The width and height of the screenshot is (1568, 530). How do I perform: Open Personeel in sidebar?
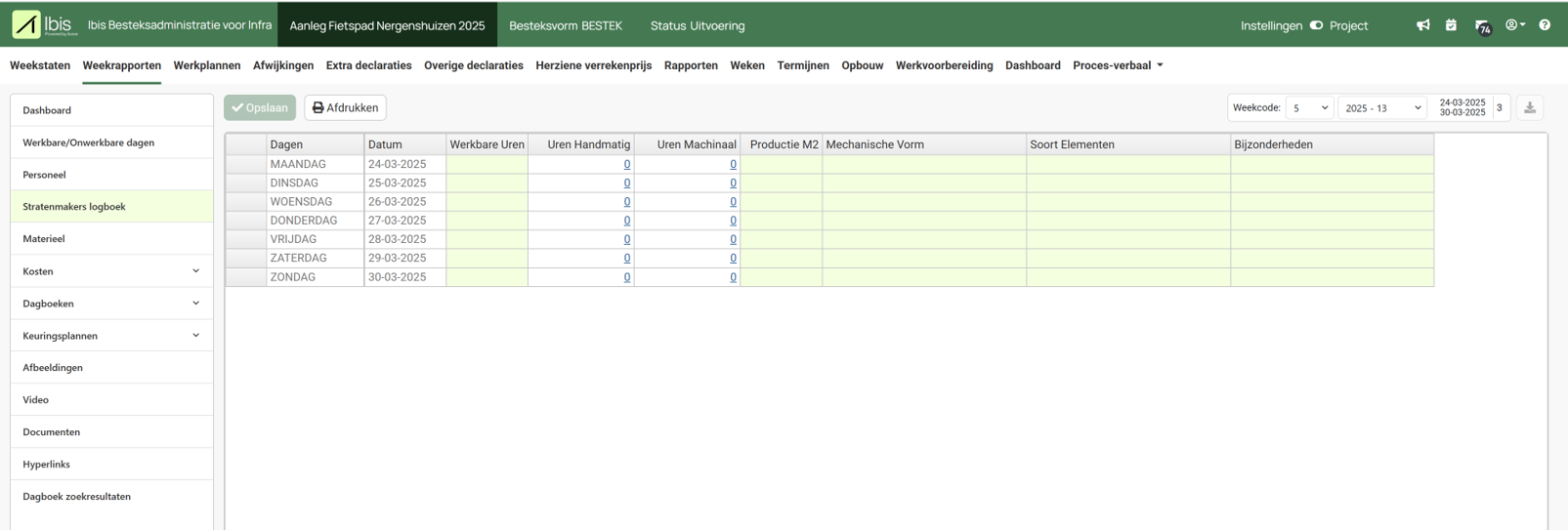111,175
